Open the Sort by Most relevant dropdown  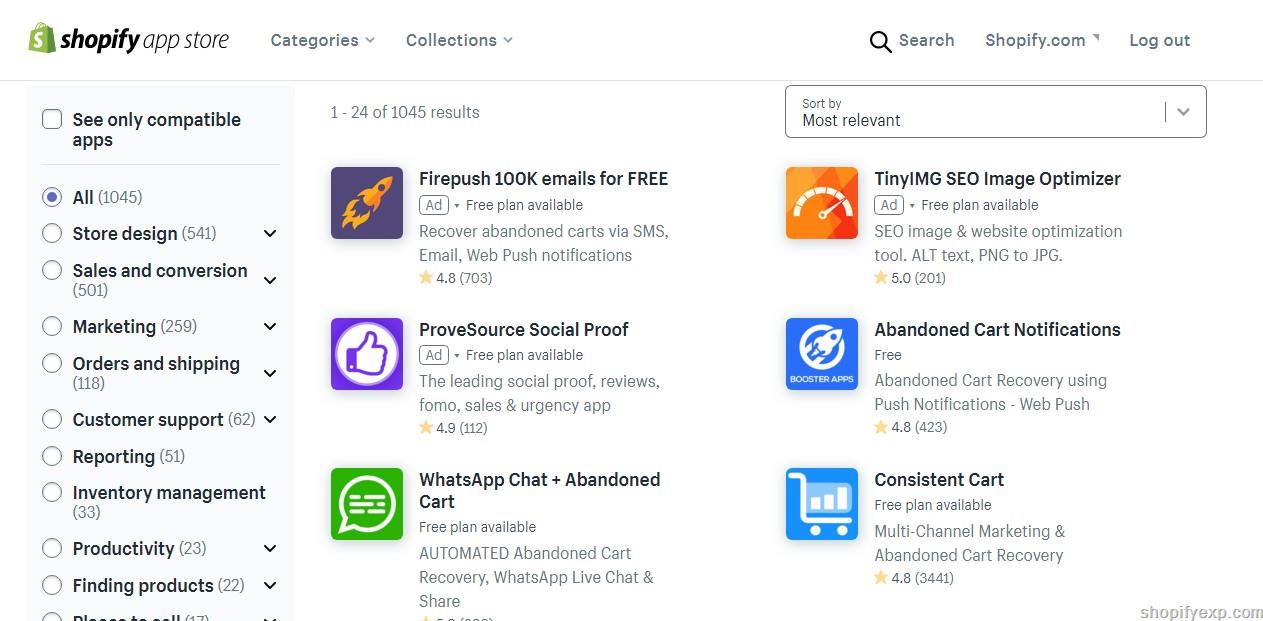[995, 112]
